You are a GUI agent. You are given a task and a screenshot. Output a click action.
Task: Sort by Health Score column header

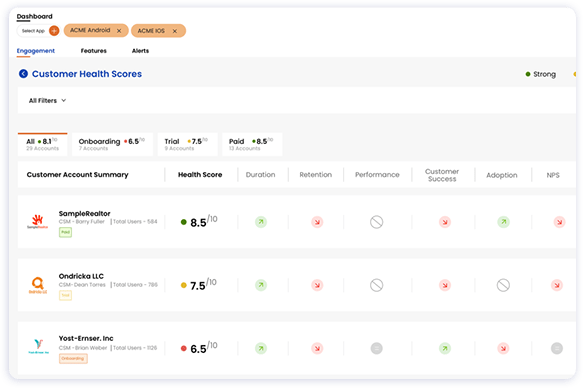tap(200, 175)
